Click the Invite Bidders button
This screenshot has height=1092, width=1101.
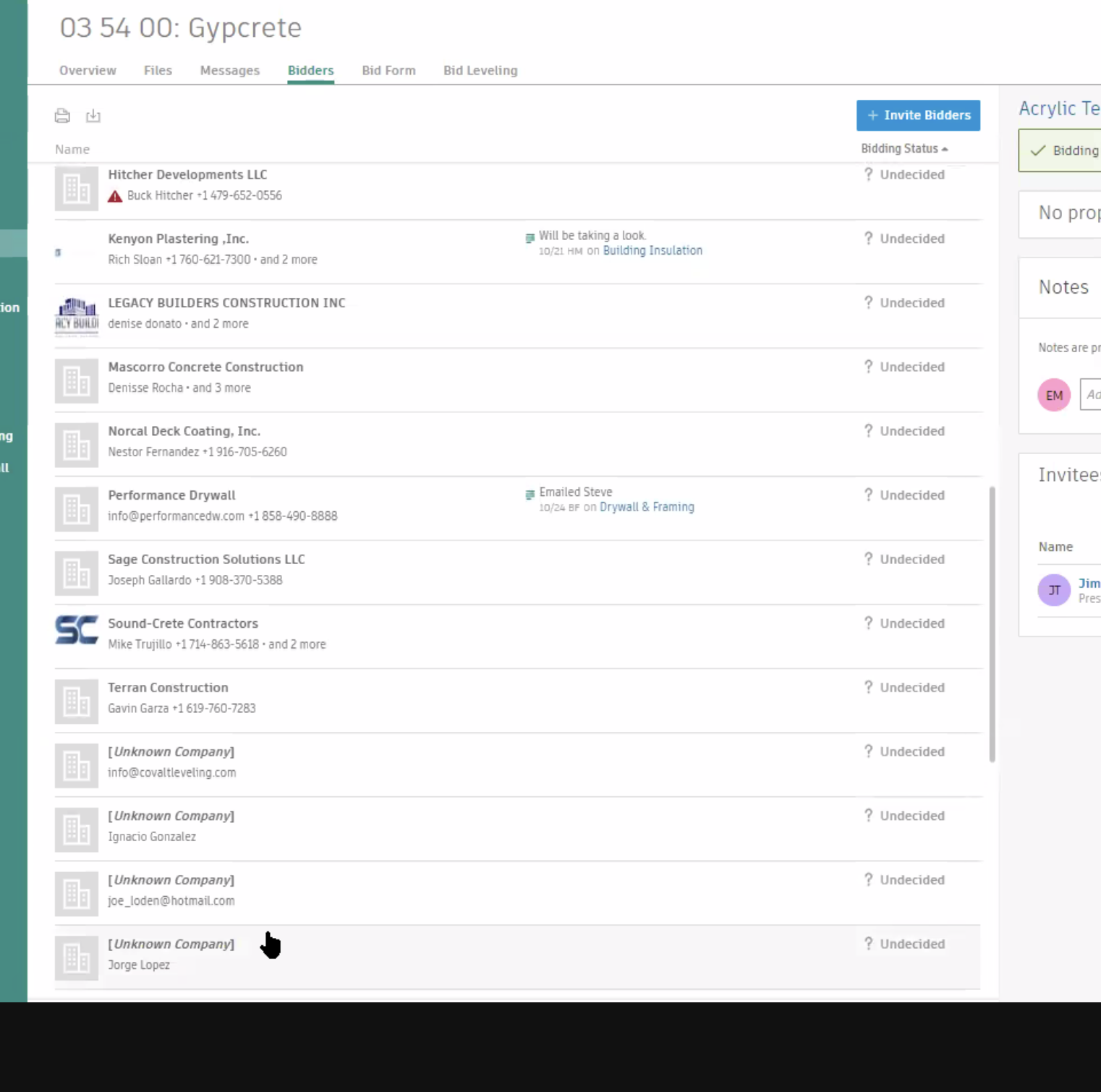918,115
